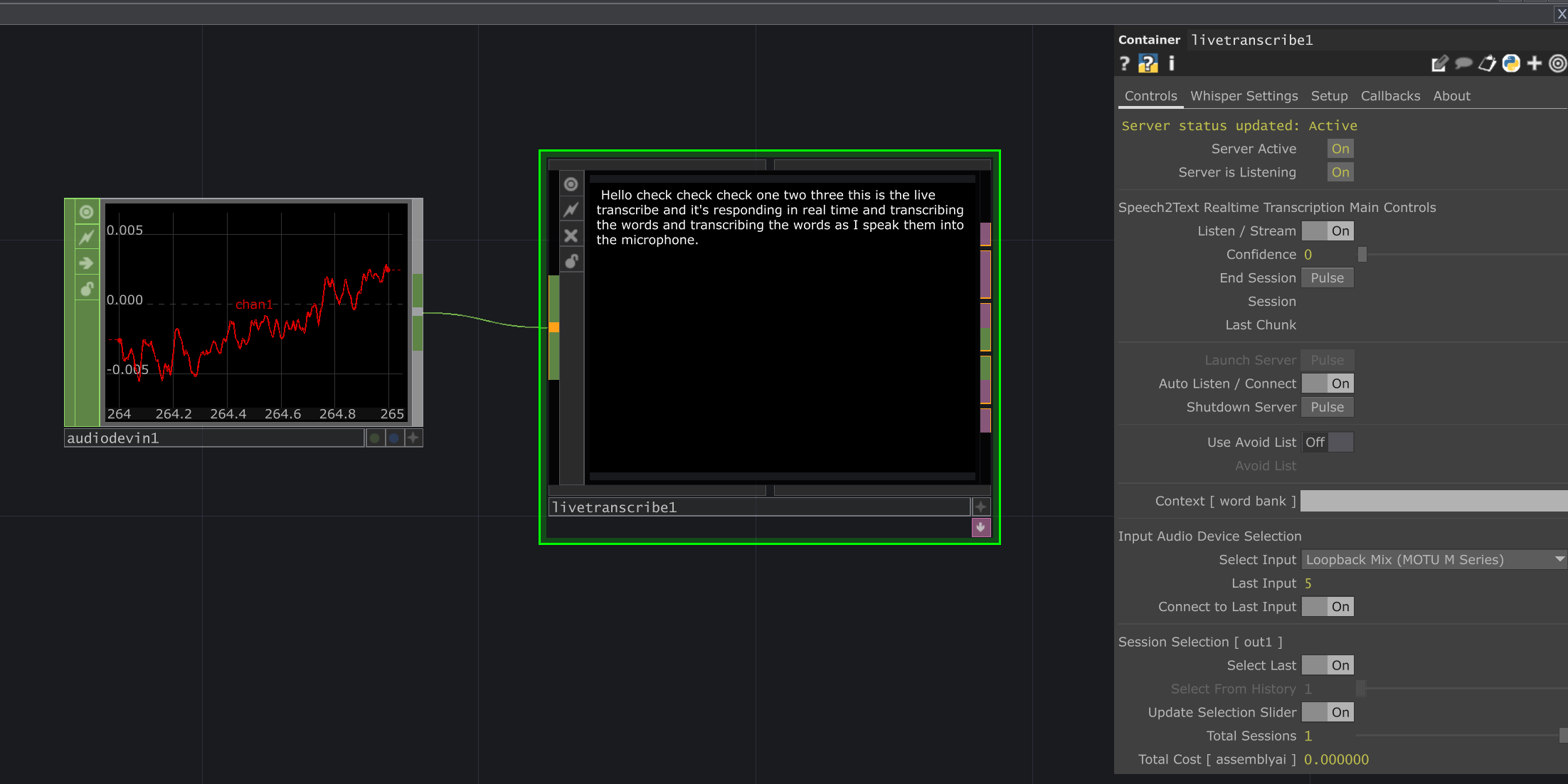Pulse the Shutdown Server button
The height and width of the screenshot is (784, 1568).
click(x=1328, y=407)
